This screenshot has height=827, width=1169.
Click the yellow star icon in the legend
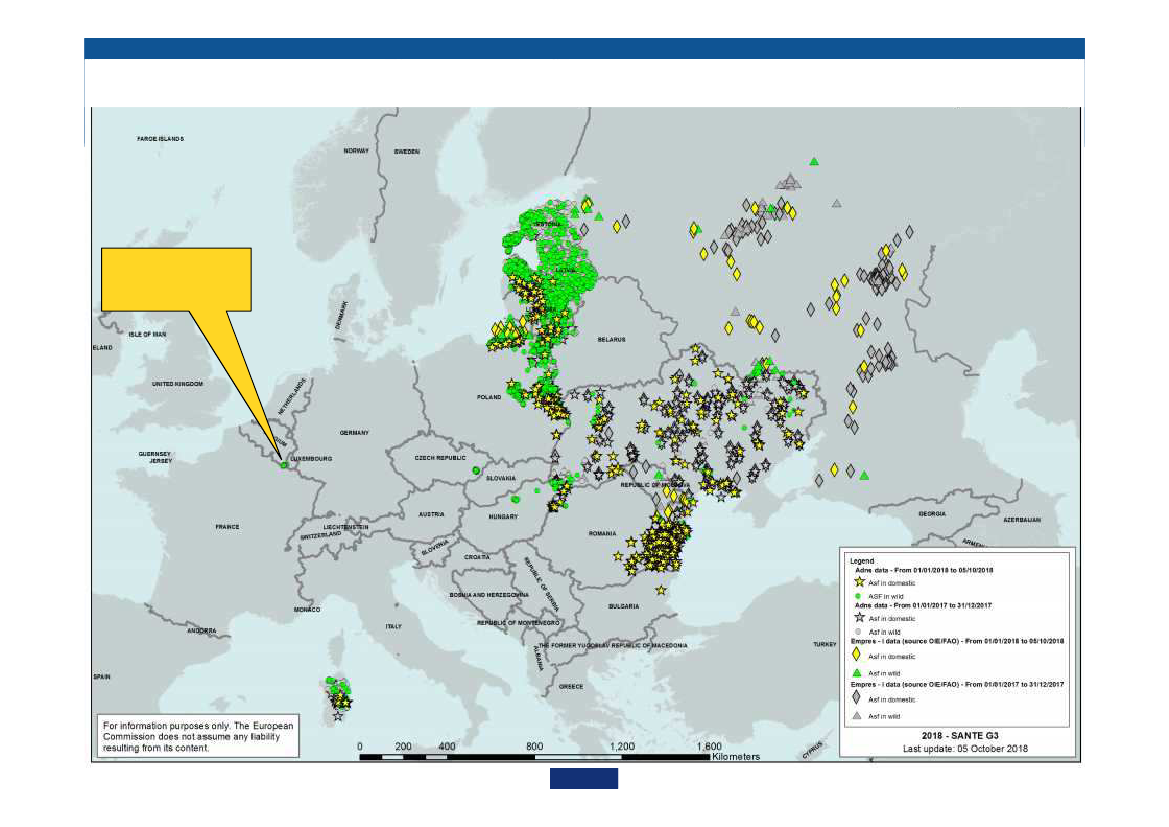(858, 582)
